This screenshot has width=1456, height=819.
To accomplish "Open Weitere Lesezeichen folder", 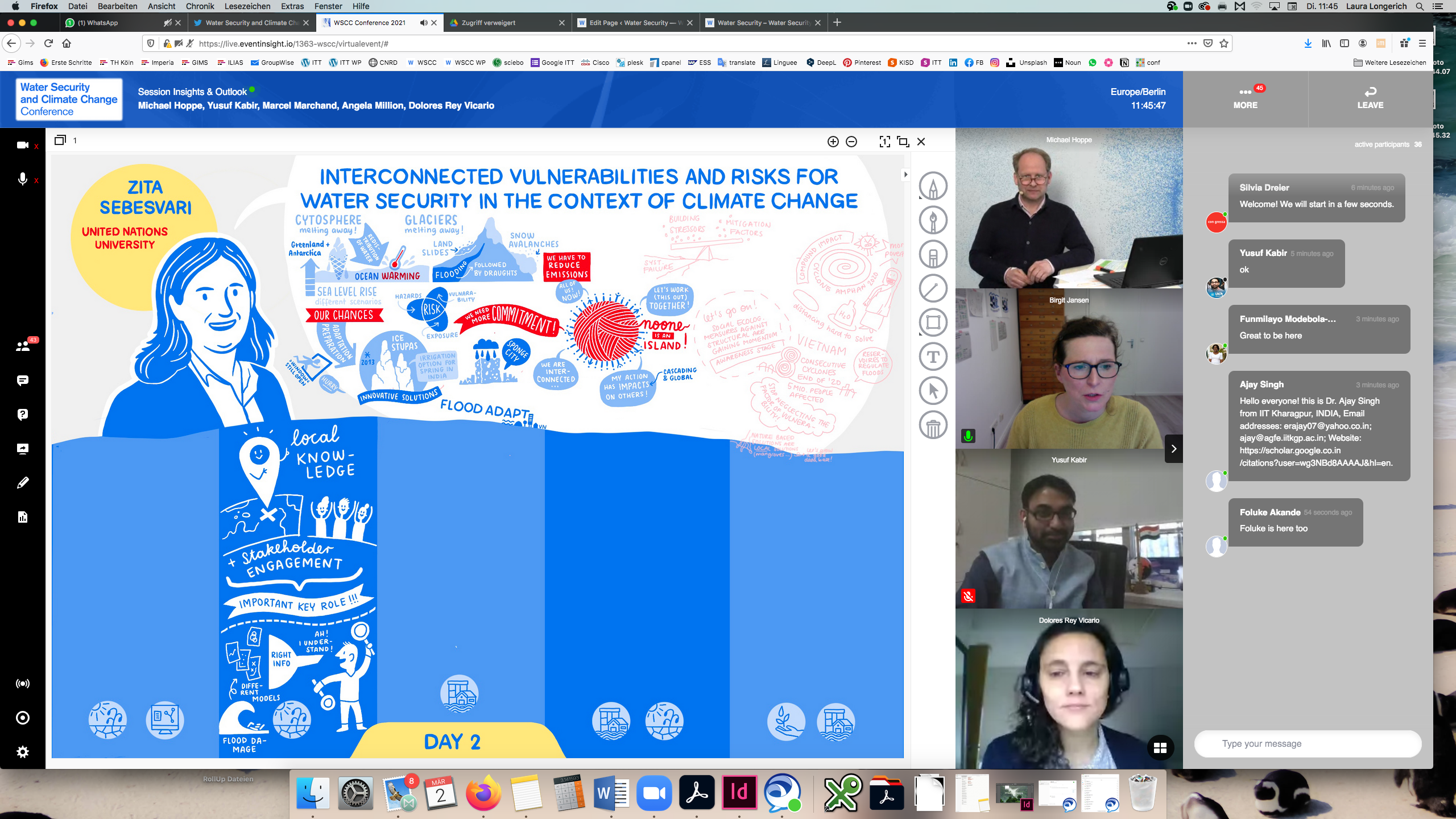I will click(1389, 63).
